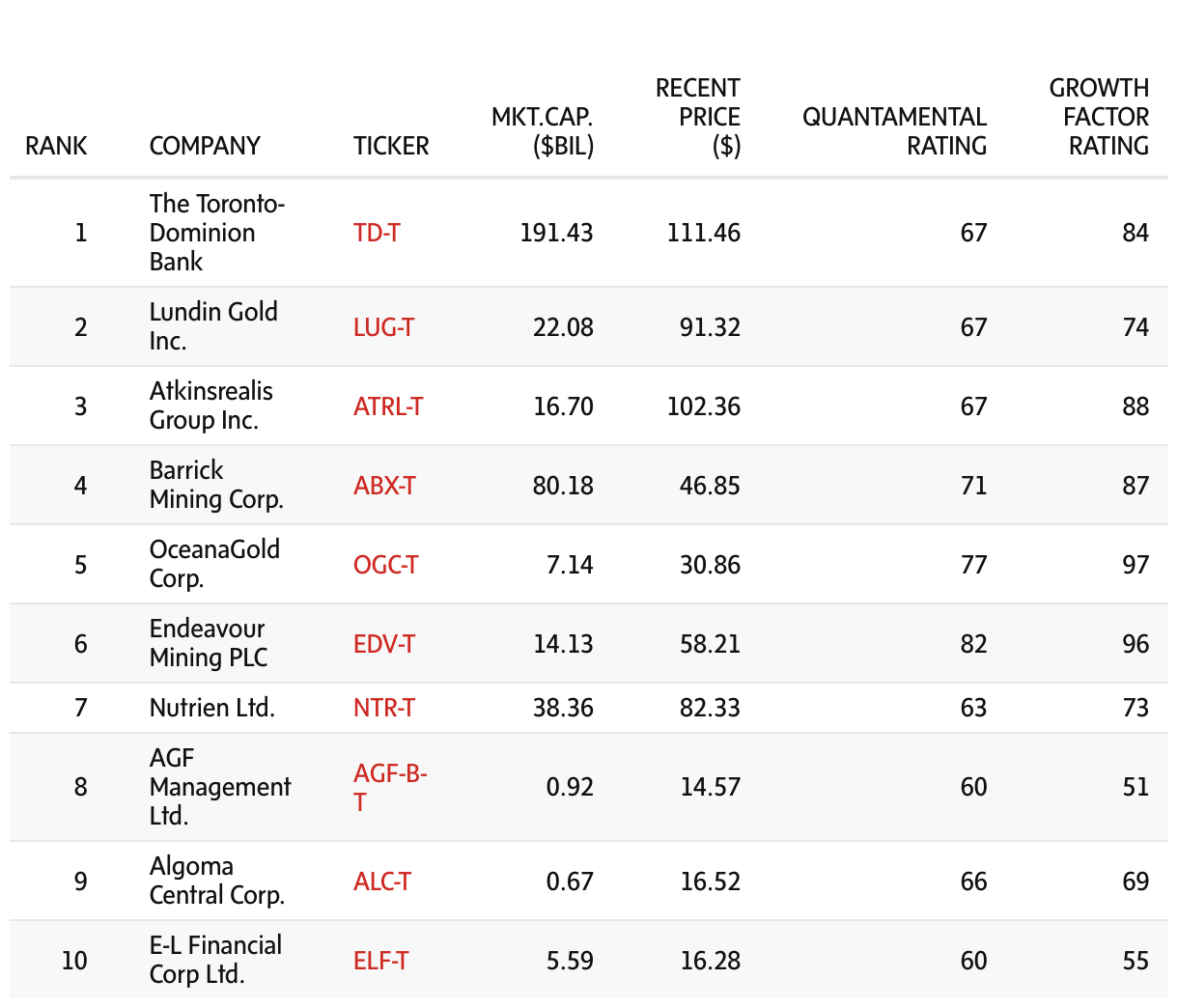The width and height of the screenshot is (1178, 1008).
Task: Click the MKT.CAP. ($BIL) column header
Action: pyautogui.click(x=543, y=131)
